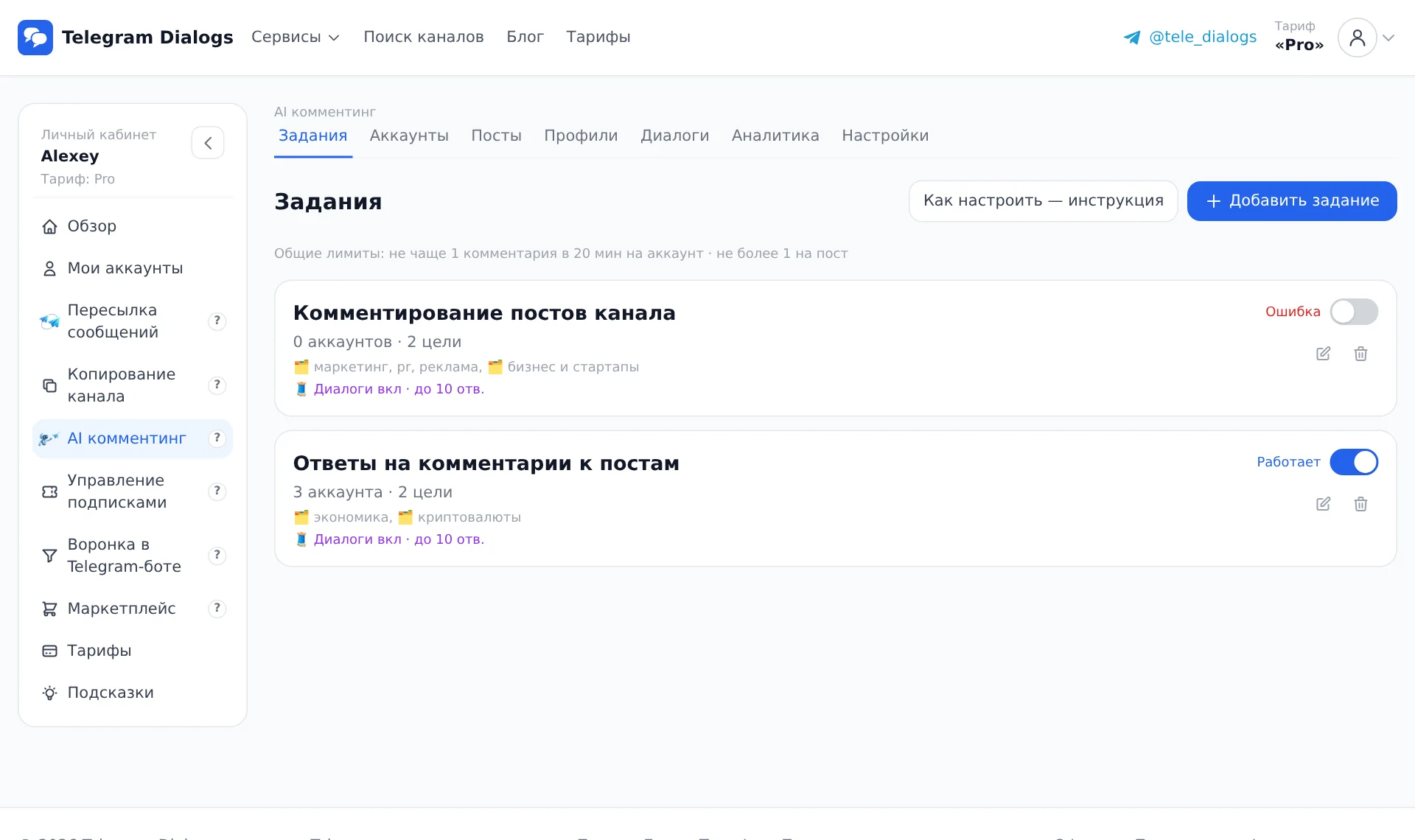The height and width of the screenshot is (840, 1415).
Task: Open help for Пересылка сообщений
Action: click(x=217, y=321)
